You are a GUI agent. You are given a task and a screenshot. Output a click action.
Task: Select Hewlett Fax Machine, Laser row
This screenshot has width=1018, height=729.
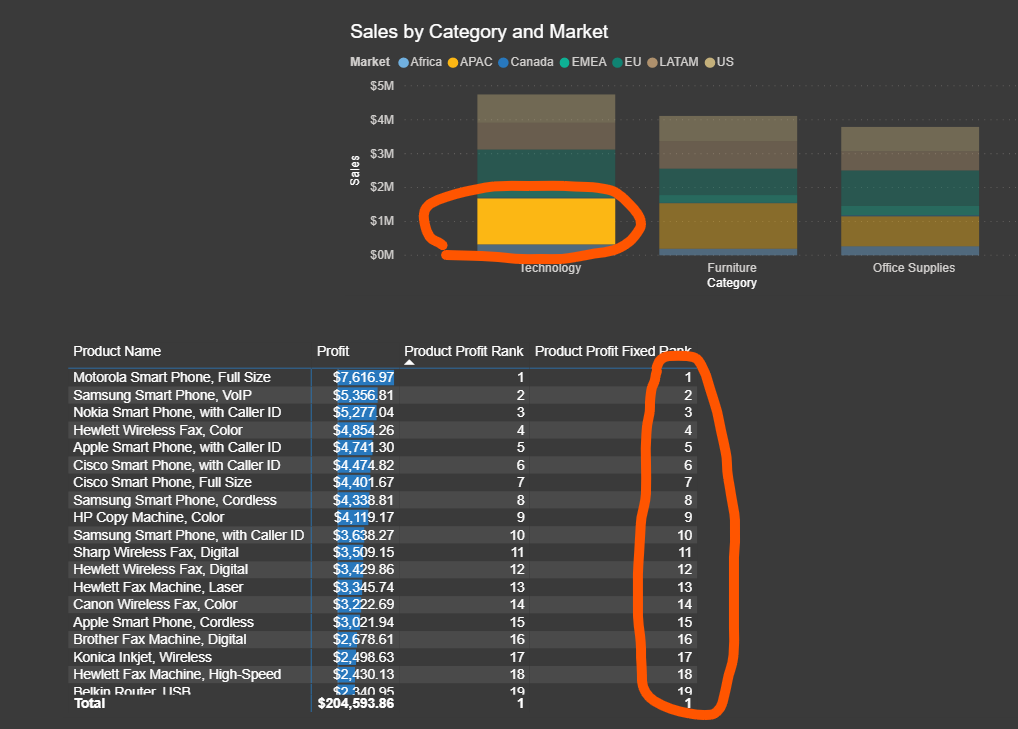click(x=382, y=587)
